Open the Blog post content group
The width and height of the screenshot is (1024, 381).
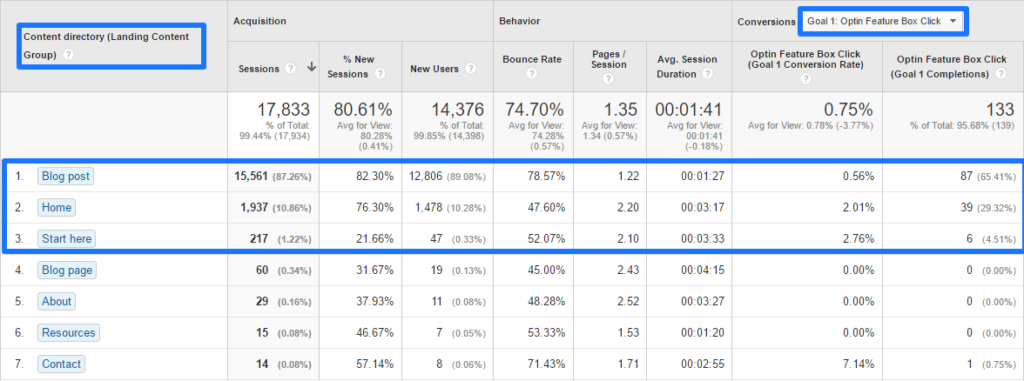pyautogui.click(x=65, y=176)
